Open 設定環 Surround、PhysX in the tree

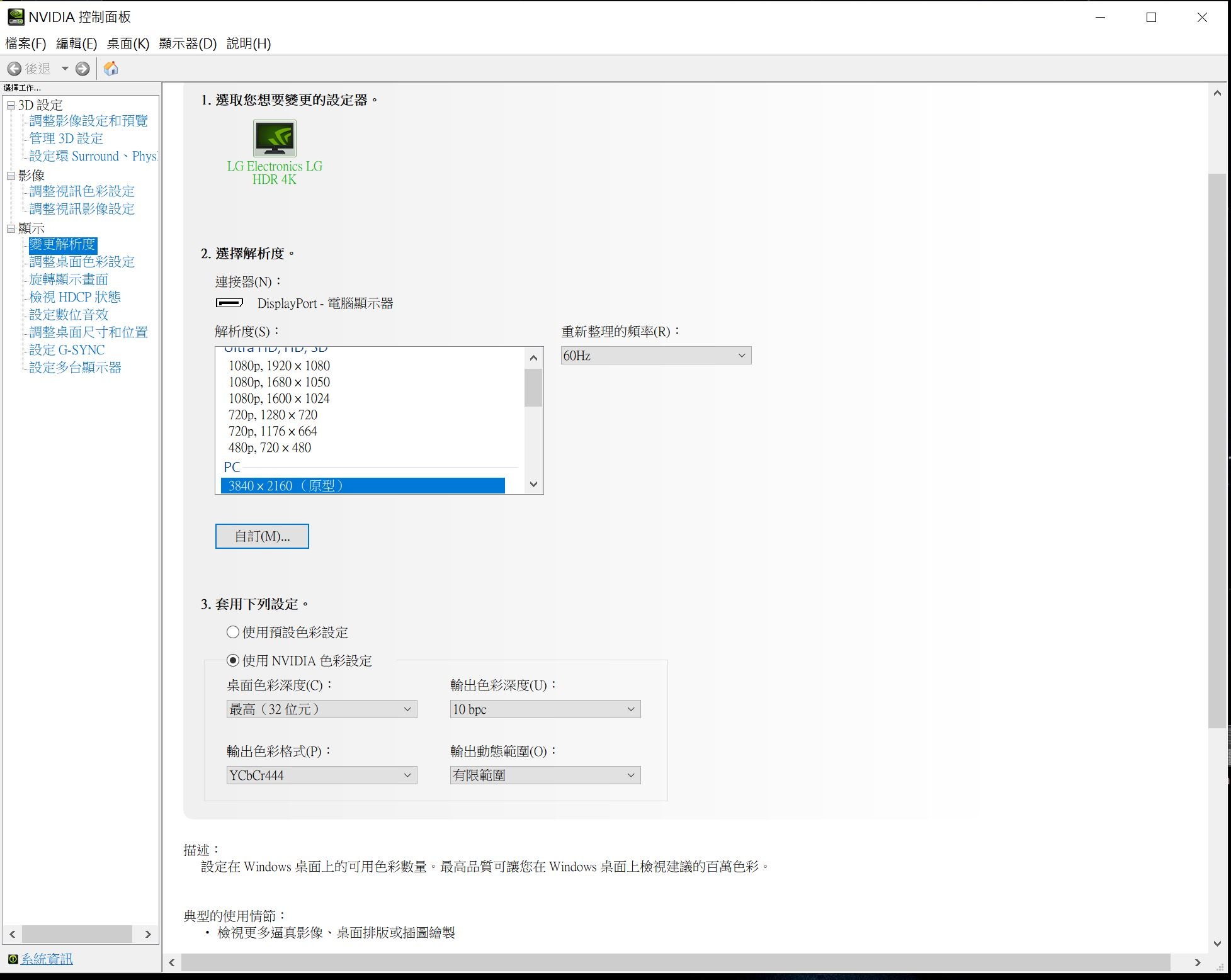click(x=93, y=155)
